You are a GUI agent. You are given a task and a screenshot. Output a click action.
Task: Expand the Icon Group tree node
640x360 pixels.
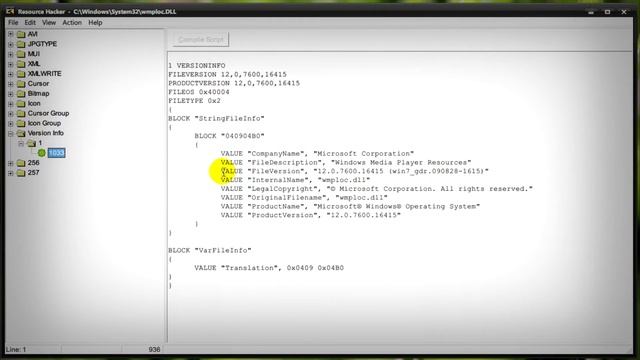[11, 123]
